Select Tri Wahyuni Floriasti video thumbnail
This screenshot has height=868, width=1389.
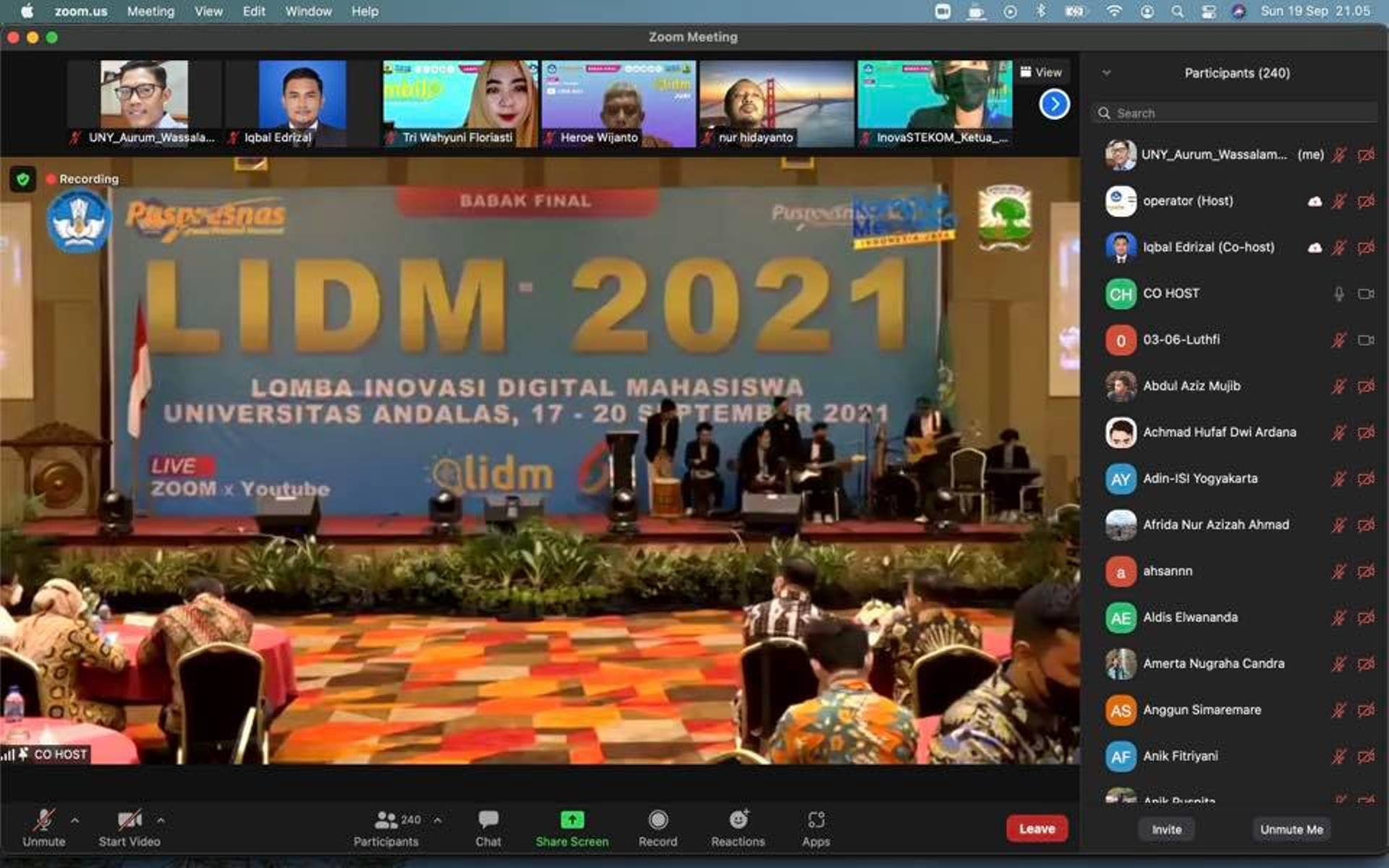[460, 103]
